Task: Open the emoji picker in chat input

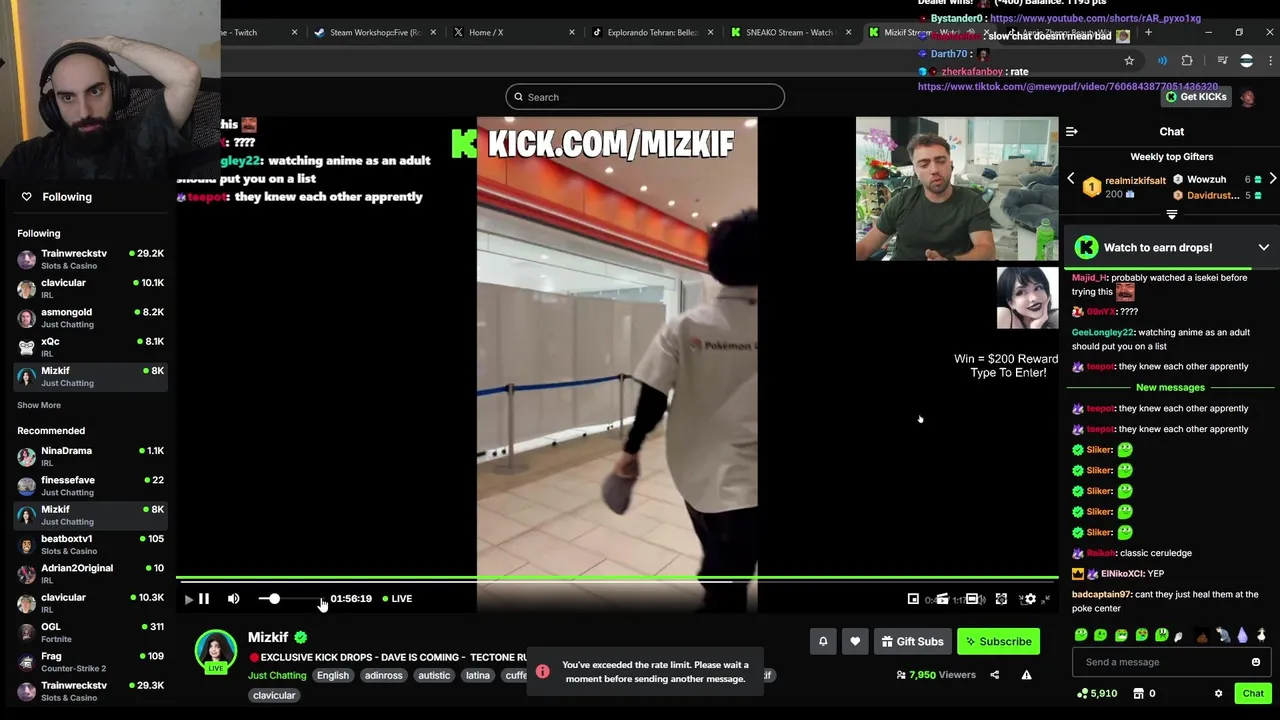Action: pyautogui.click(x=1256, y=662)
